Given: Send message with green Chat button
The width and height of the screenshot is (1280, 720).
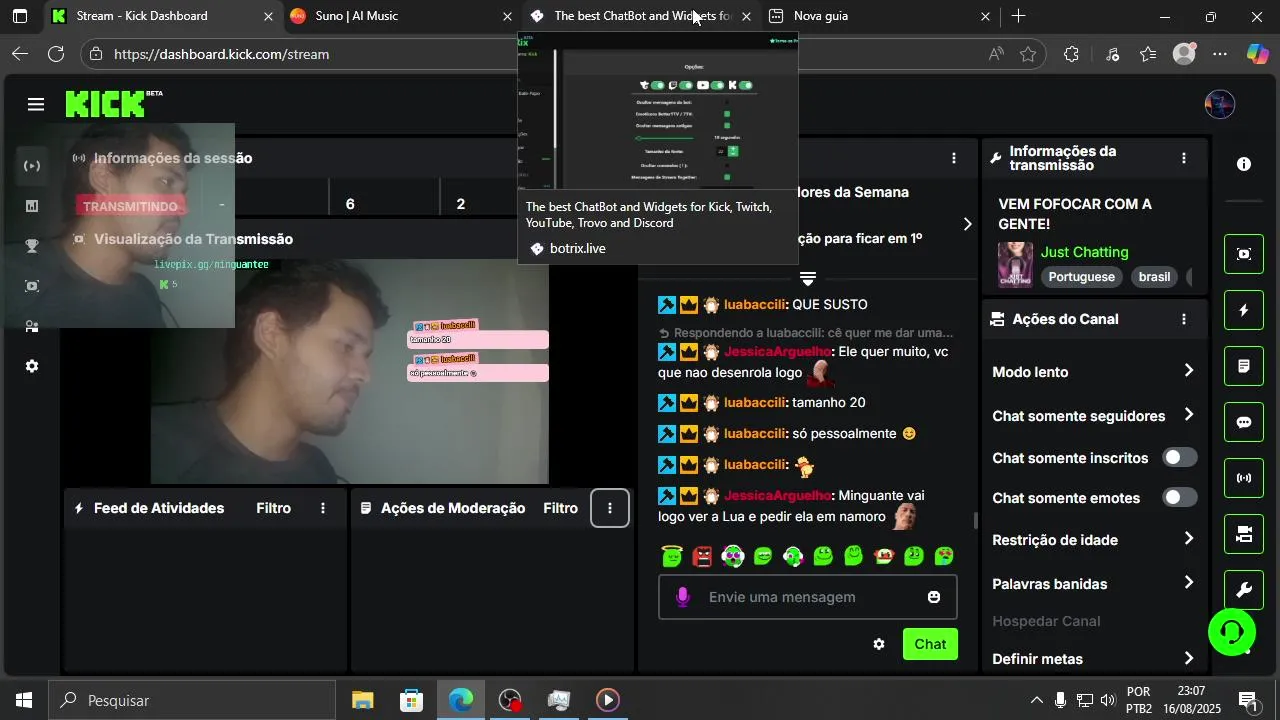Looking at the screenshot, I should click(930, 644).
